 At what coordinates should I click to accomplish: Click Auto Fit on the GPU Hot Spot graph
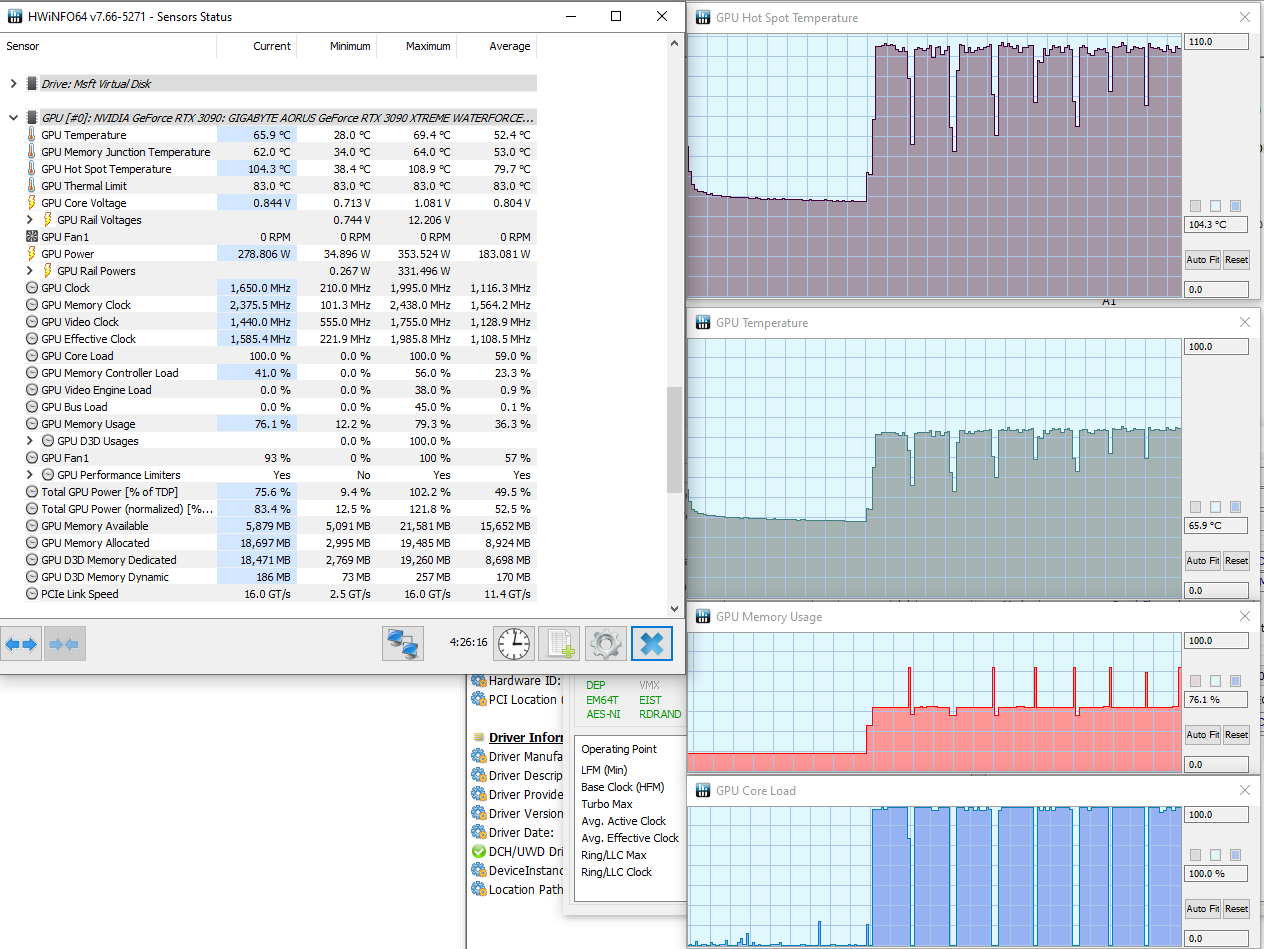pos(1202,259)
